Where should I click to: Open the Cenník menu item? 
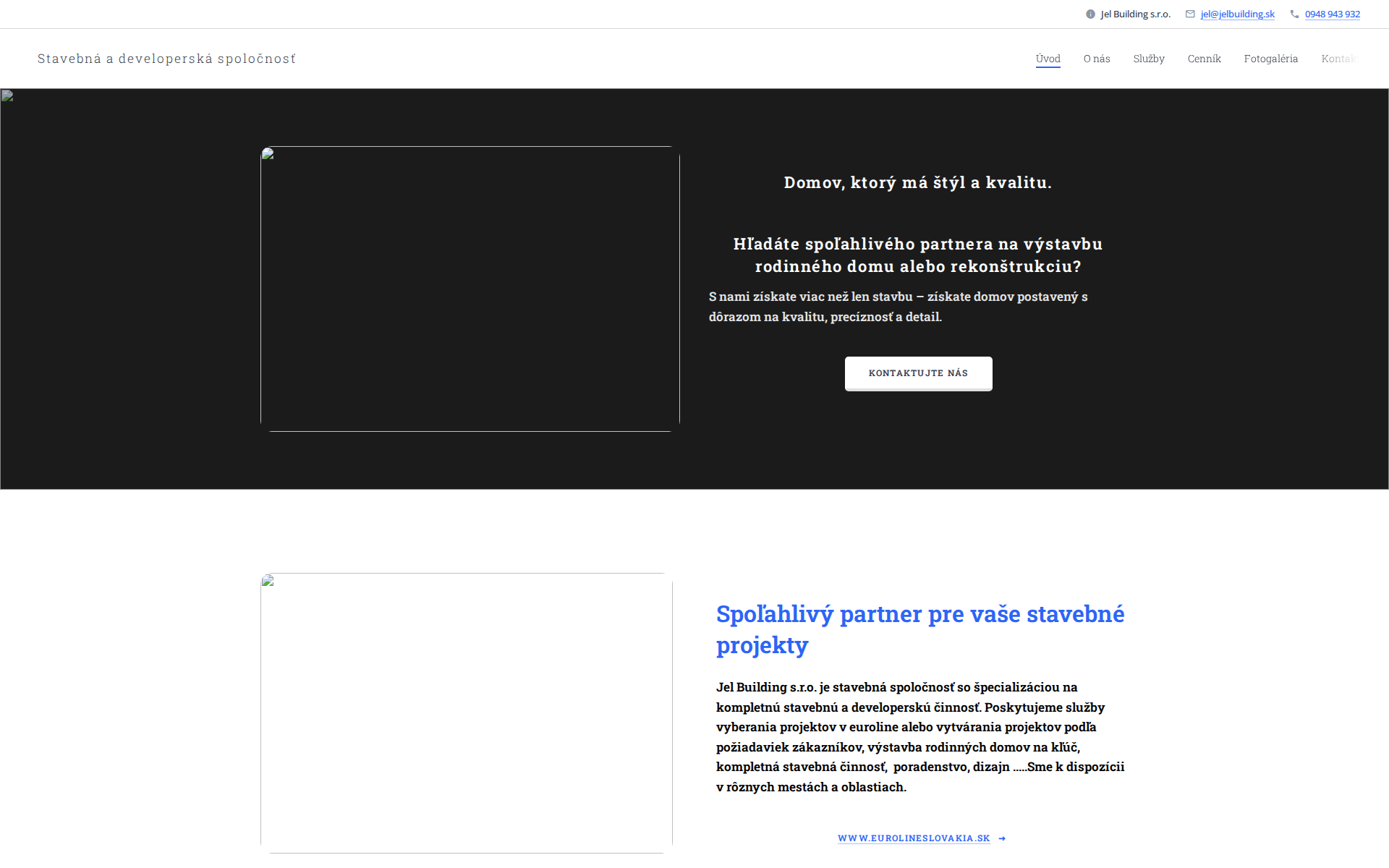click(x=1204, y=59)
